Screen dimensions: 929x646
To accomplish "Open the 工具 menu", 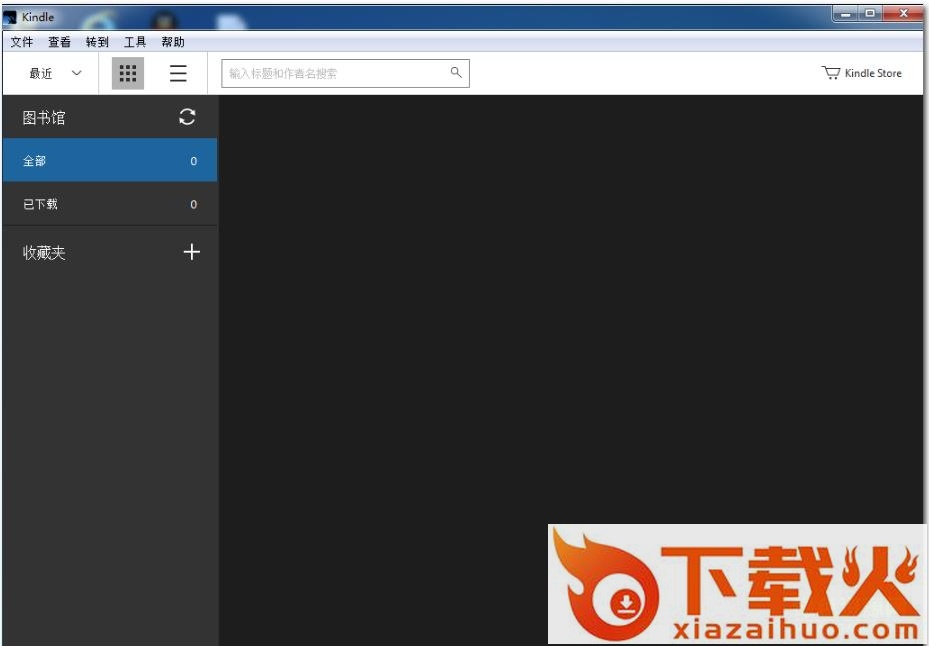I will pos(135,42).
